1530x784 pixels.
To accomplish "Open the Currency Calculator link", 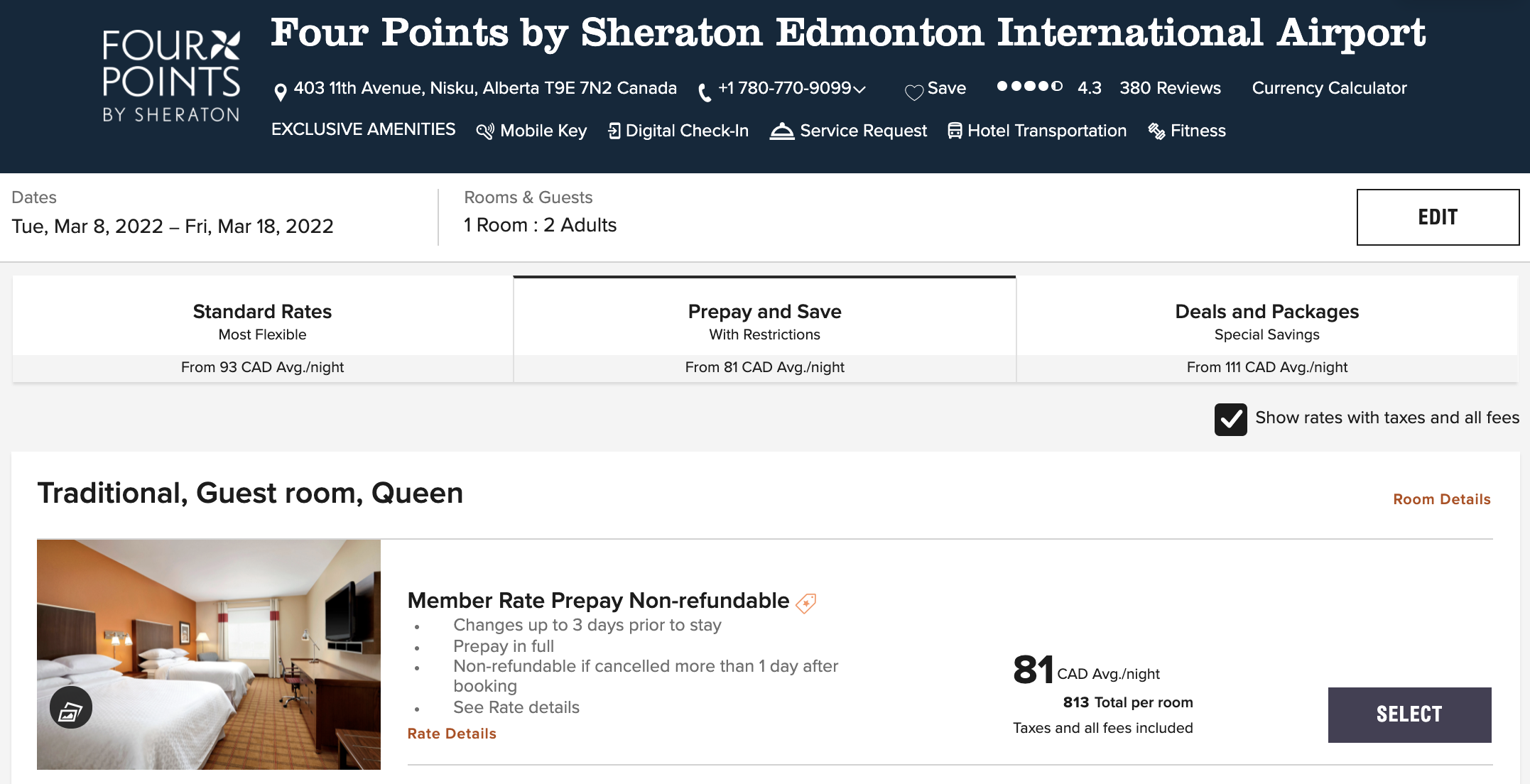I will 1328,88.
